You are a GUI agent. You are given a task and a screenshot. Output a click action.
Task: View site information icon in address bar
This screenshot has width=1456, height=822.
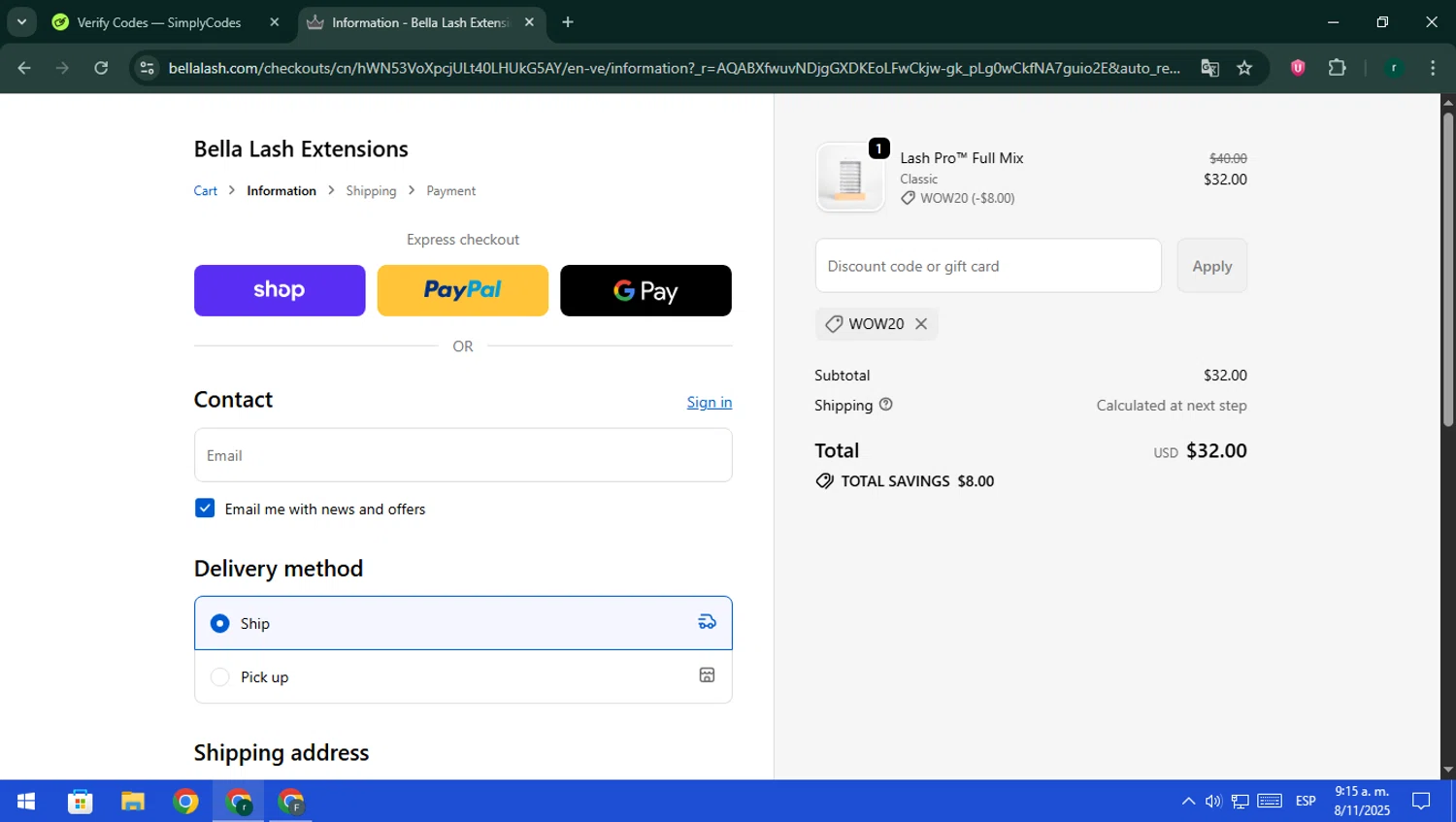(147, 68)
